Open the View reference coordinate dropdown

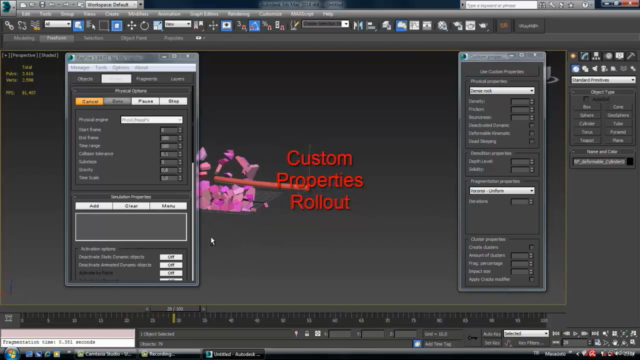click(x=178, y=24)
